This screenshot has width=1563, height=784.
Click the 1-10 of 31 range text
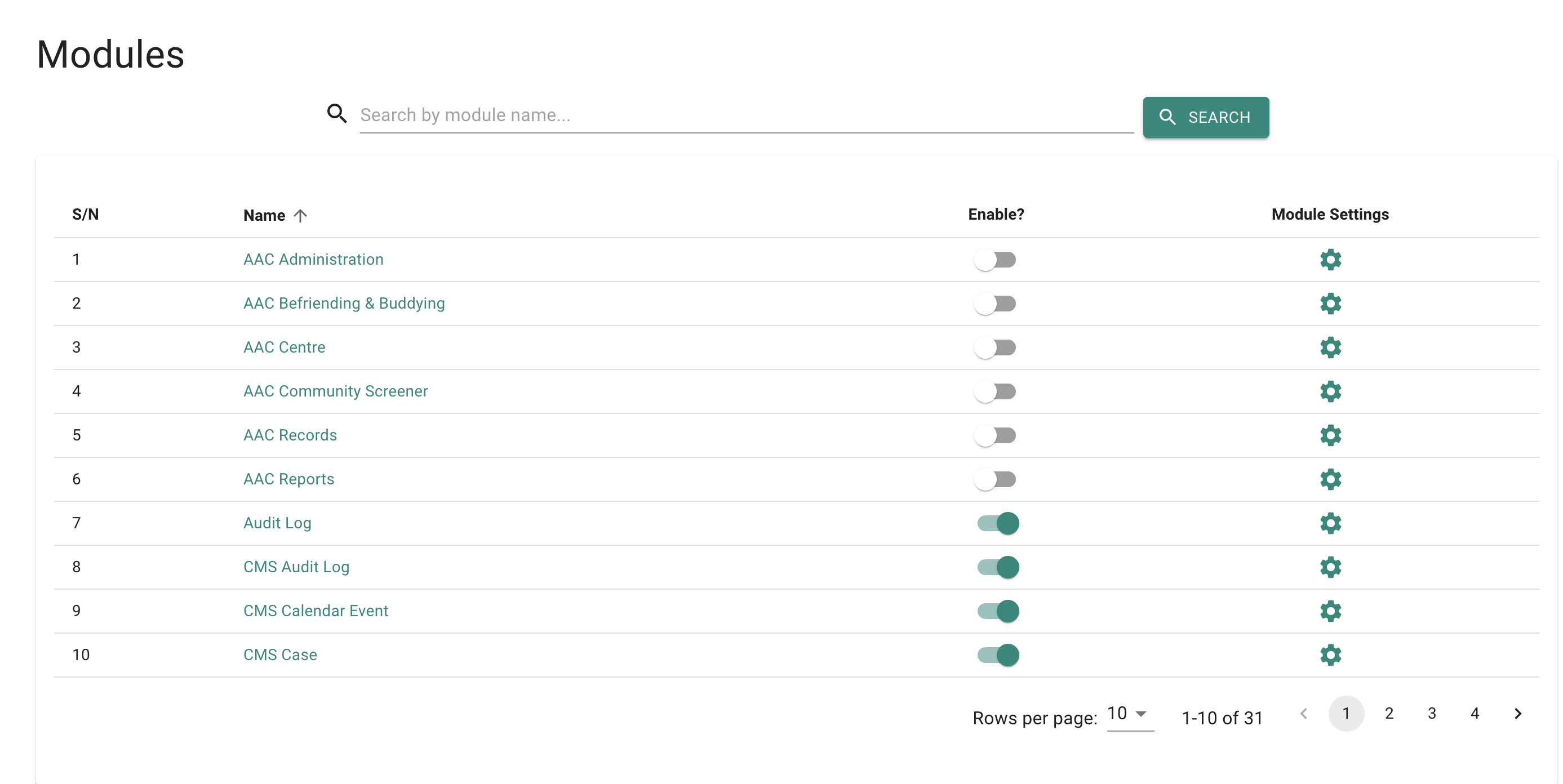[x=1222, y=719]
